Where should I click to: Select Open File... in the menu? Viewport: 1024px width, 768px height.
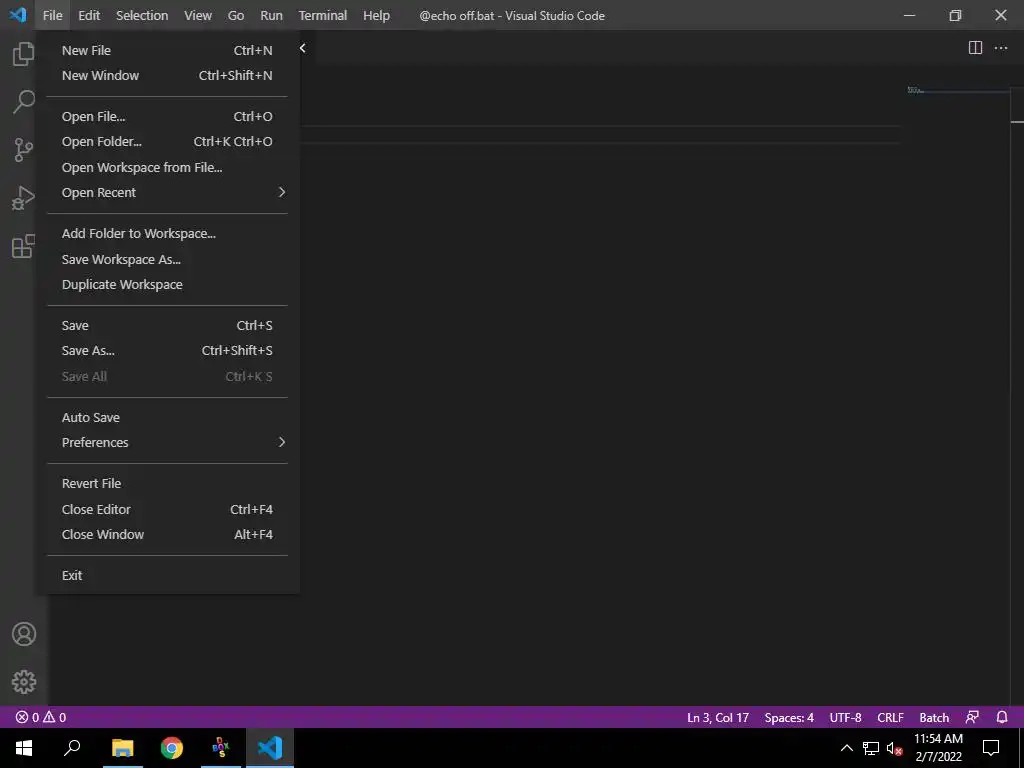pos(167,116)
